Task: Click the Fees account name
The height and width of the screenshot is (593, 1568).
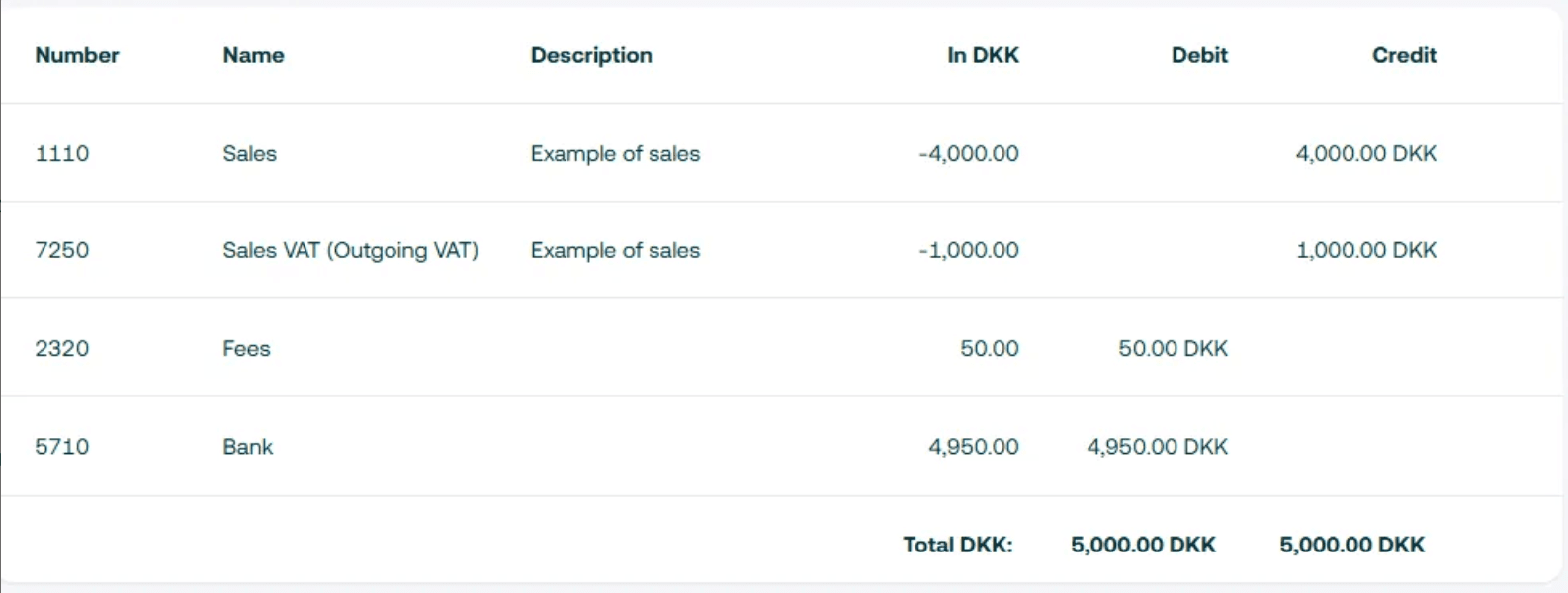Action: 246,348
